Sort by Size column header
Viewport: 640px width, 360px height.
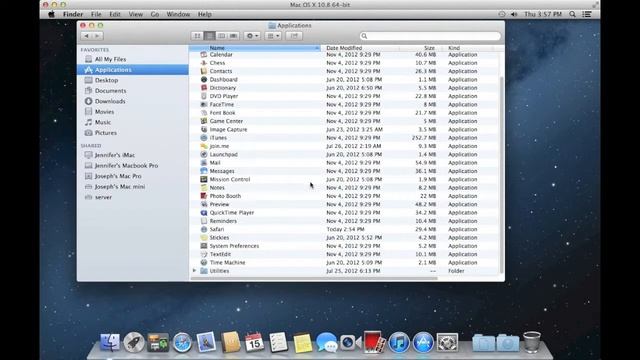coord(421,48)
